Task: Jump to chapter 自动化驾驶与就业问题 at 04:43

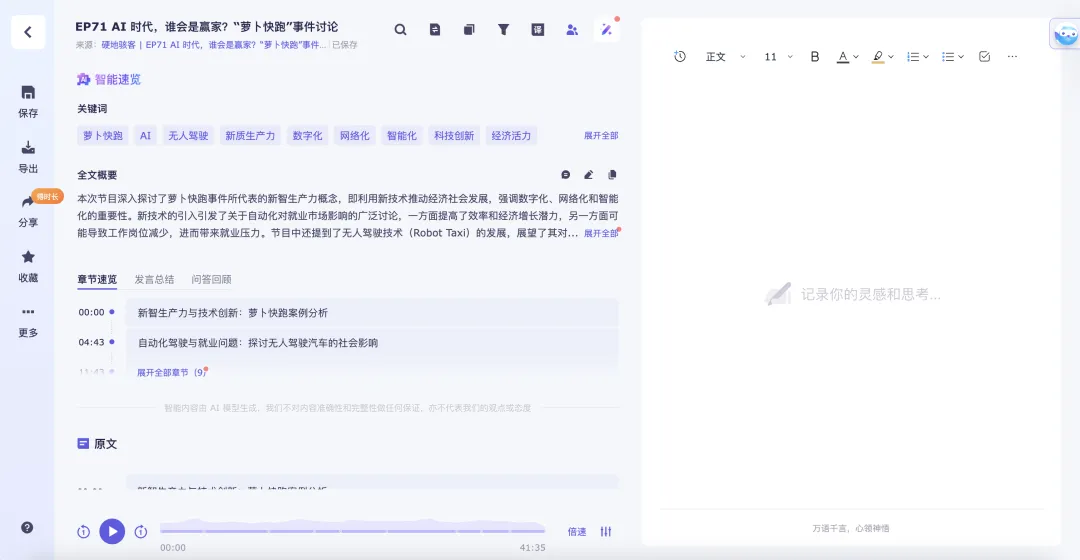Action: [371, 343]
